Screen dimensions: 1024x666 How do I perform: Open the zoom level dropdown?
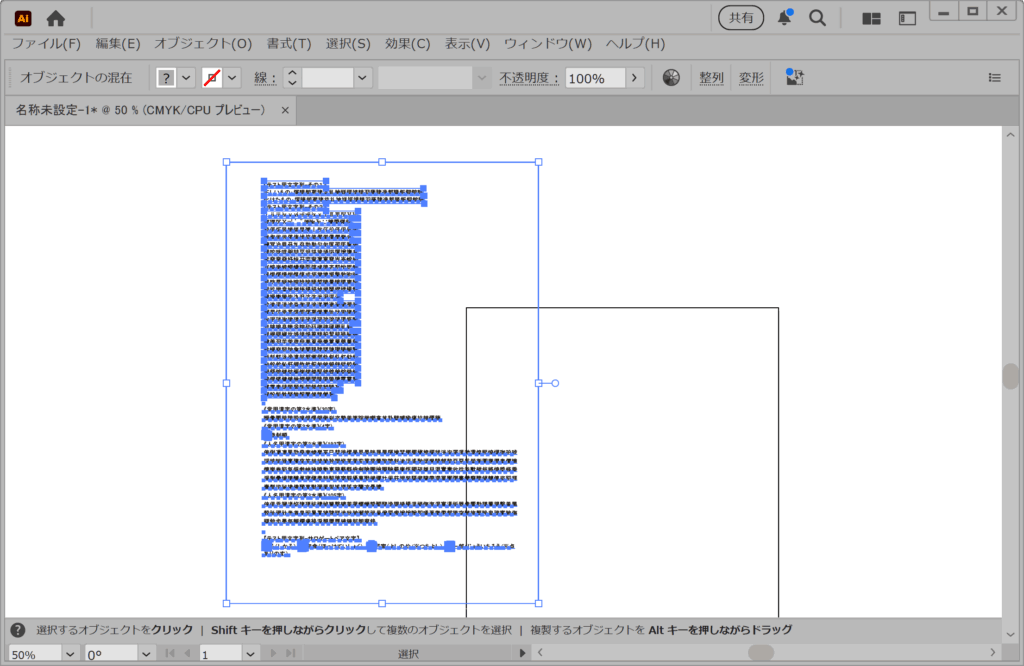[70, 654]
